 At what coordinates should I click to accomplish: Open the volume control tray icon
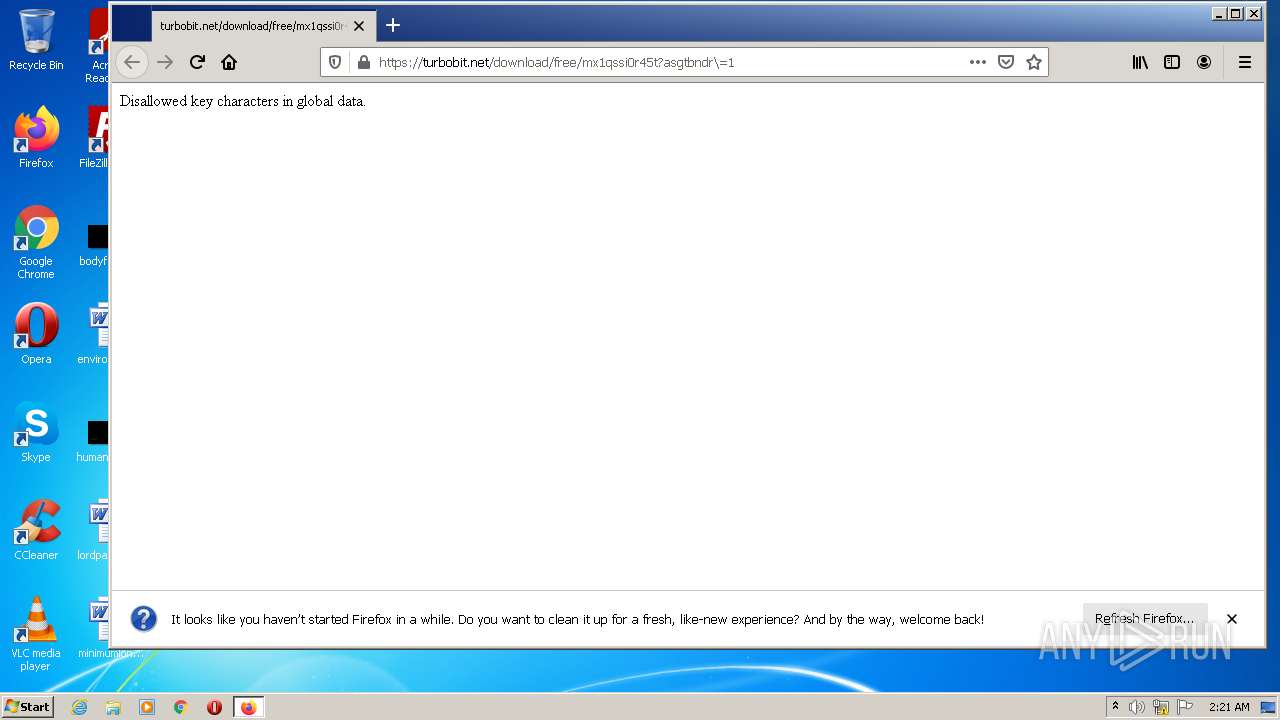(1137, 707)
